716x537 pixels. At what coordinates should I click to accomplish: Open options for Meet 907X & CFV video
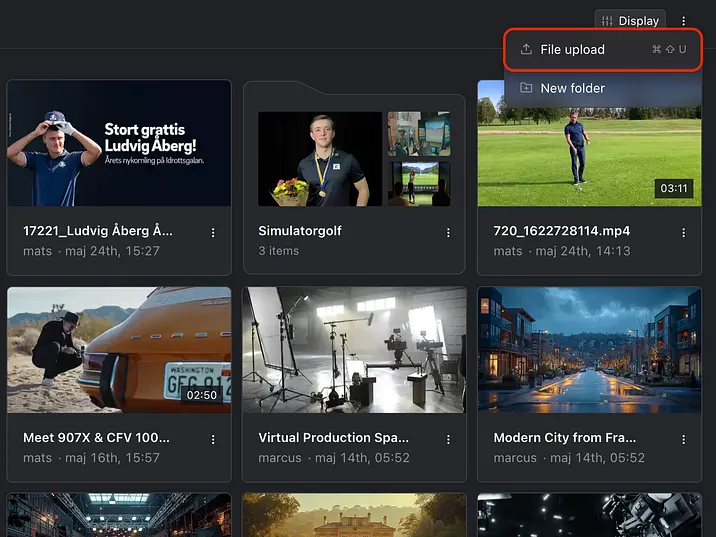pyautogui.click(x=213, y=439)
